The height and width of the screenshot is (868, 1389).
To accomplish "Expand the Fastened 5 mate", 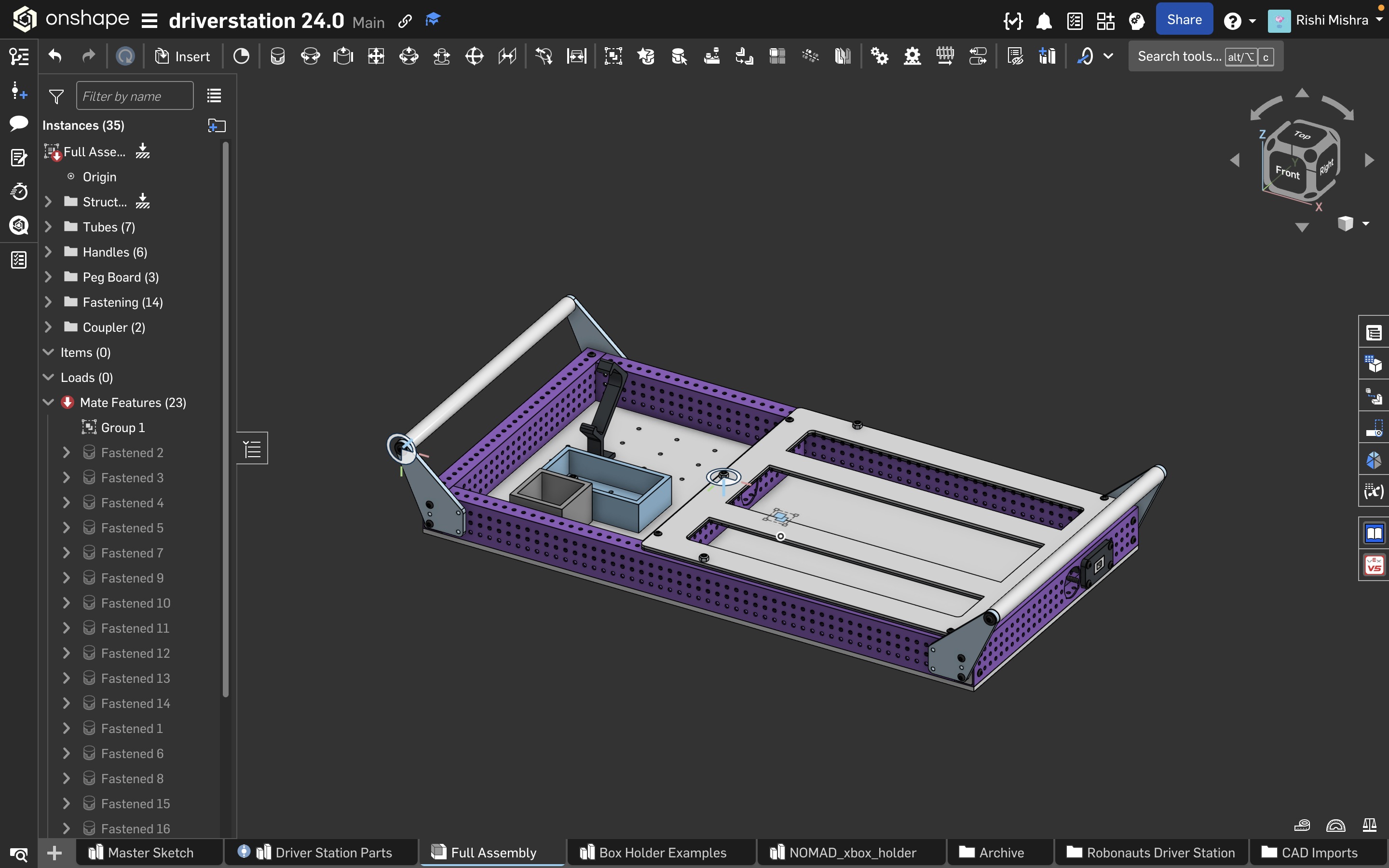I will coord(66,528).
